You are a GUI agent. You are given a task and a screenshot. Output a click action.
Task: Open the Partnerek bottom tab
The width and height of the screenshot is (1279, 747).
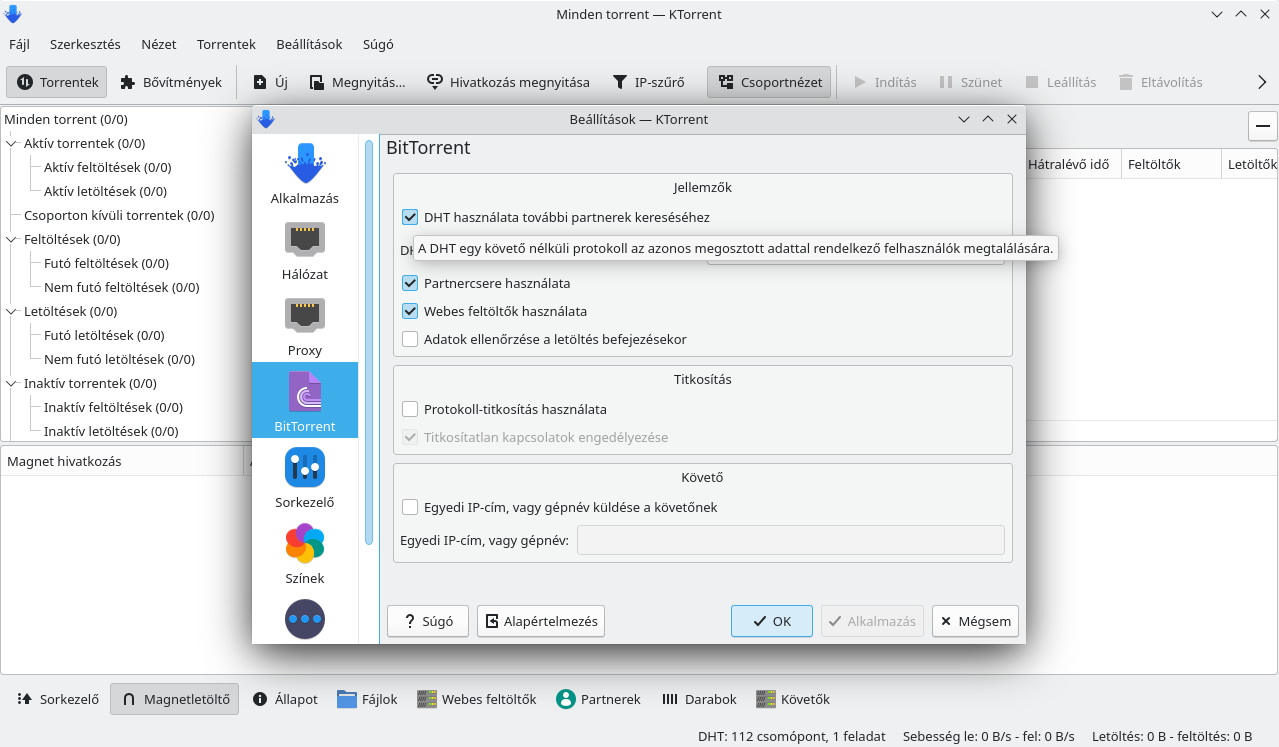click(598, 699)
